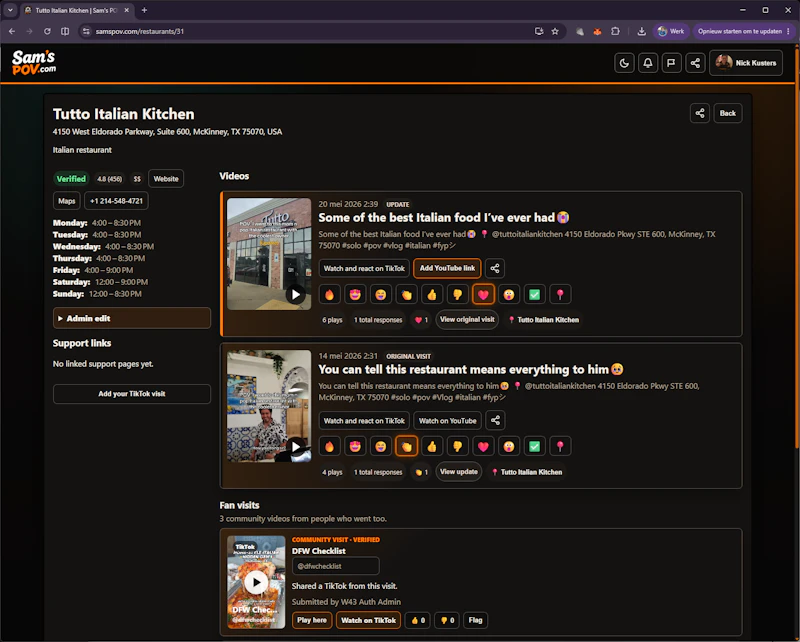
Task: Toggle the selected heart reaction on update video
Action: [x=483, y=294]
